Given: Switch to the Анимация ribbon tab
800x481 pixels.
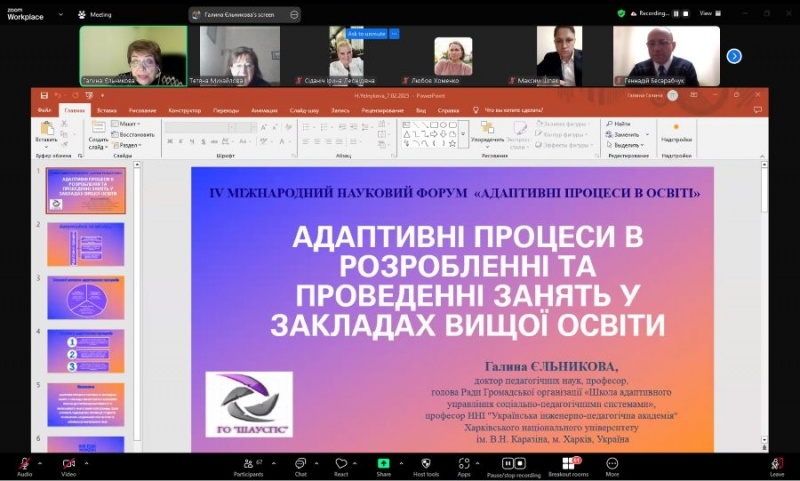Looking at the screenshot, I should tap(264, 110).
